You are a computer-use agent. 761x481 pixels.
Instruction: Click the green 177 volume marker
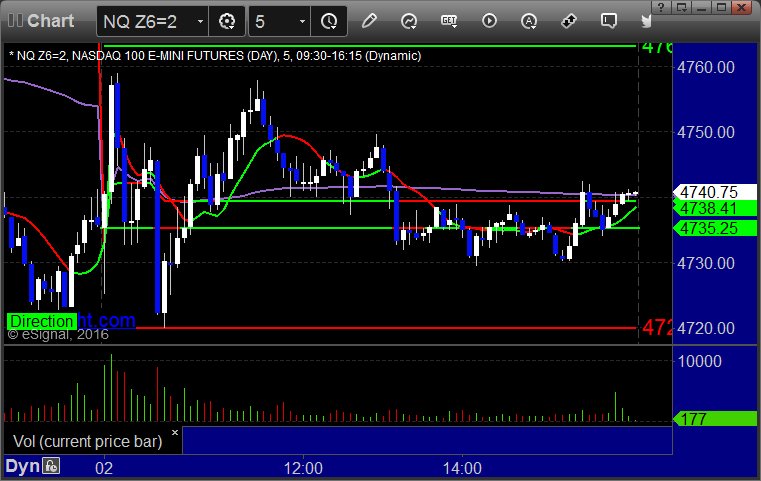715,419
